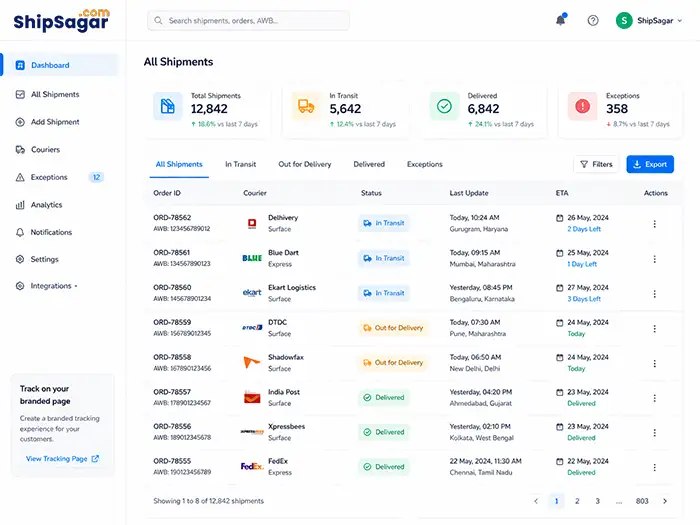Switch to the Exceptions tab
700x525 pixels.
coord(425,164)
